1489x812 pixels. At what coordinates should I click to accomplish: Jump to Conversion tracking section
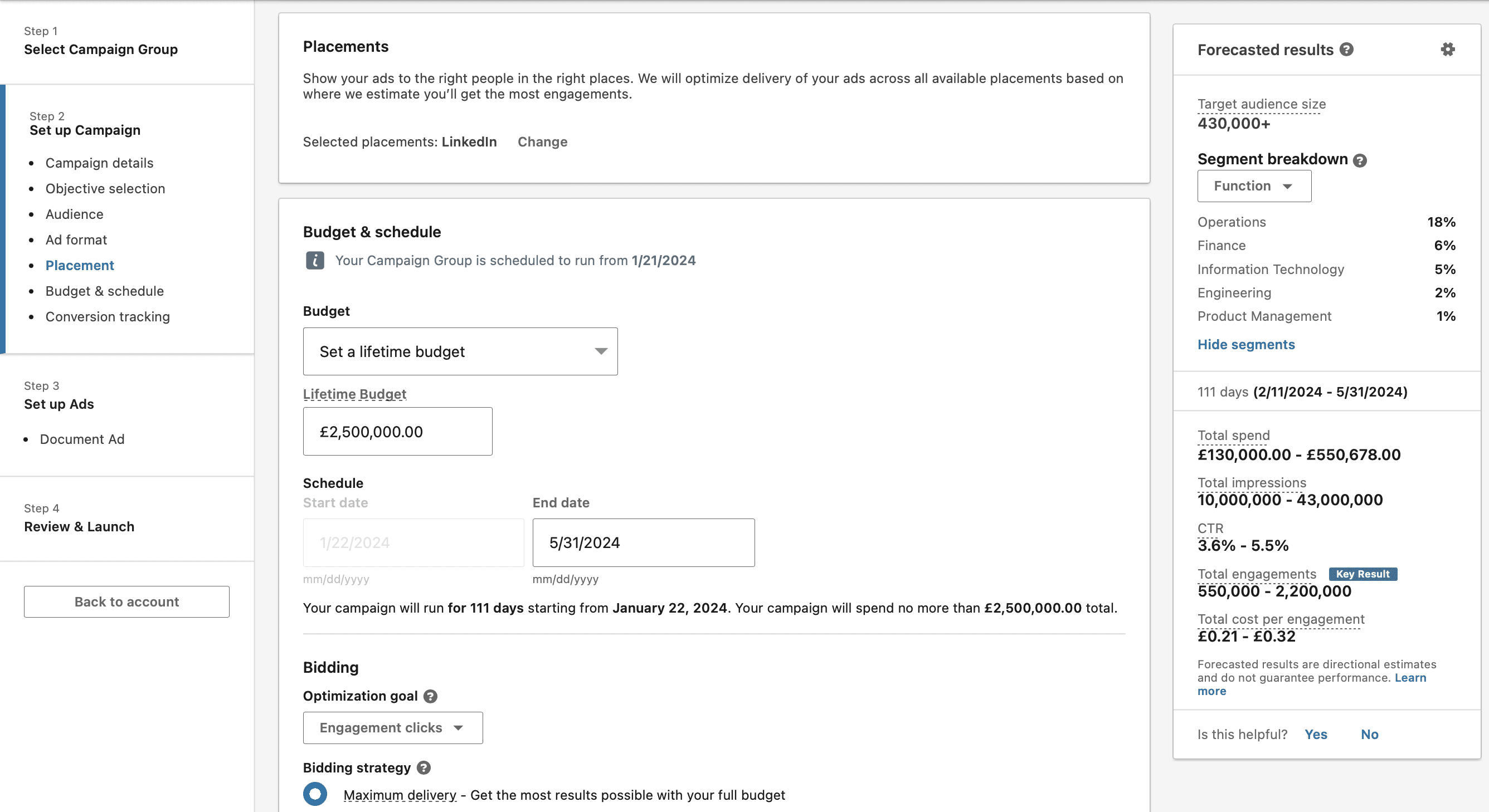click(x=108, y=316)
